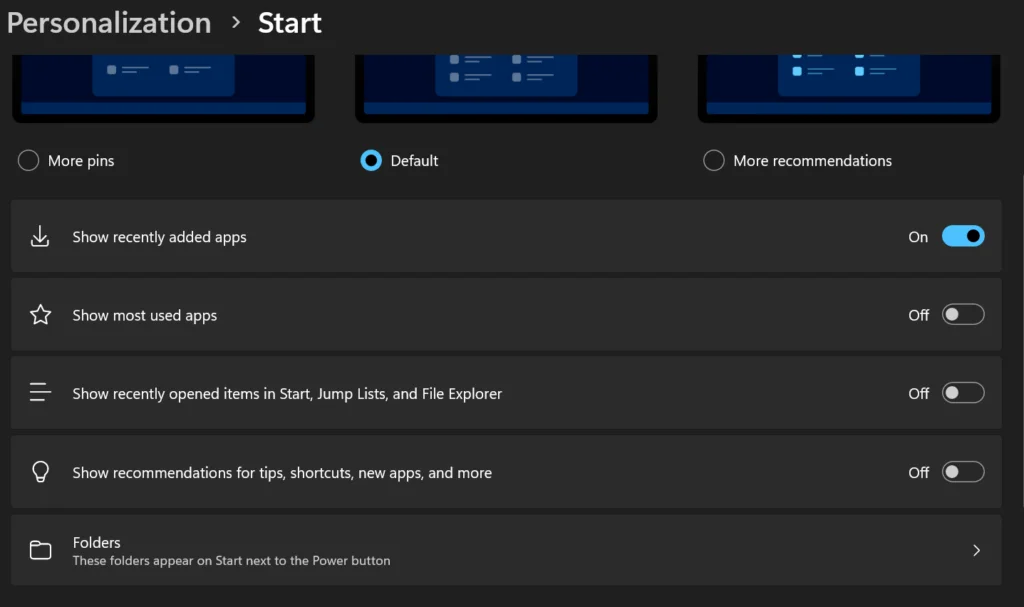
Task: Click the folder icon in the Folders row
Action: point(40,549)
